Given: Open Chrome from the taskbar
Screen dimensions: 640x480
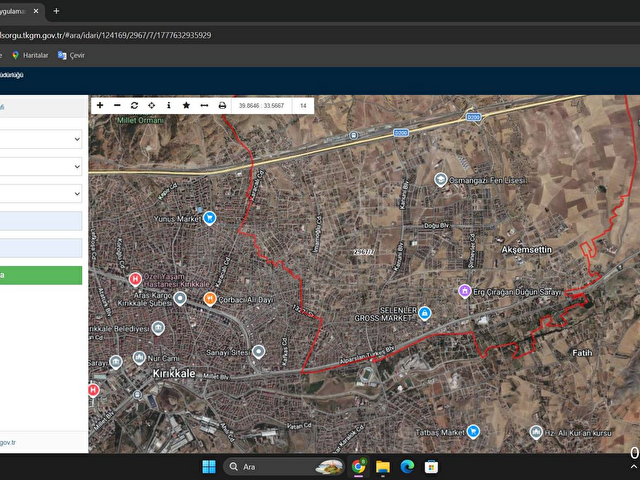Looking at the screenshot, I should pyautogui.click(x=358, y=467).
